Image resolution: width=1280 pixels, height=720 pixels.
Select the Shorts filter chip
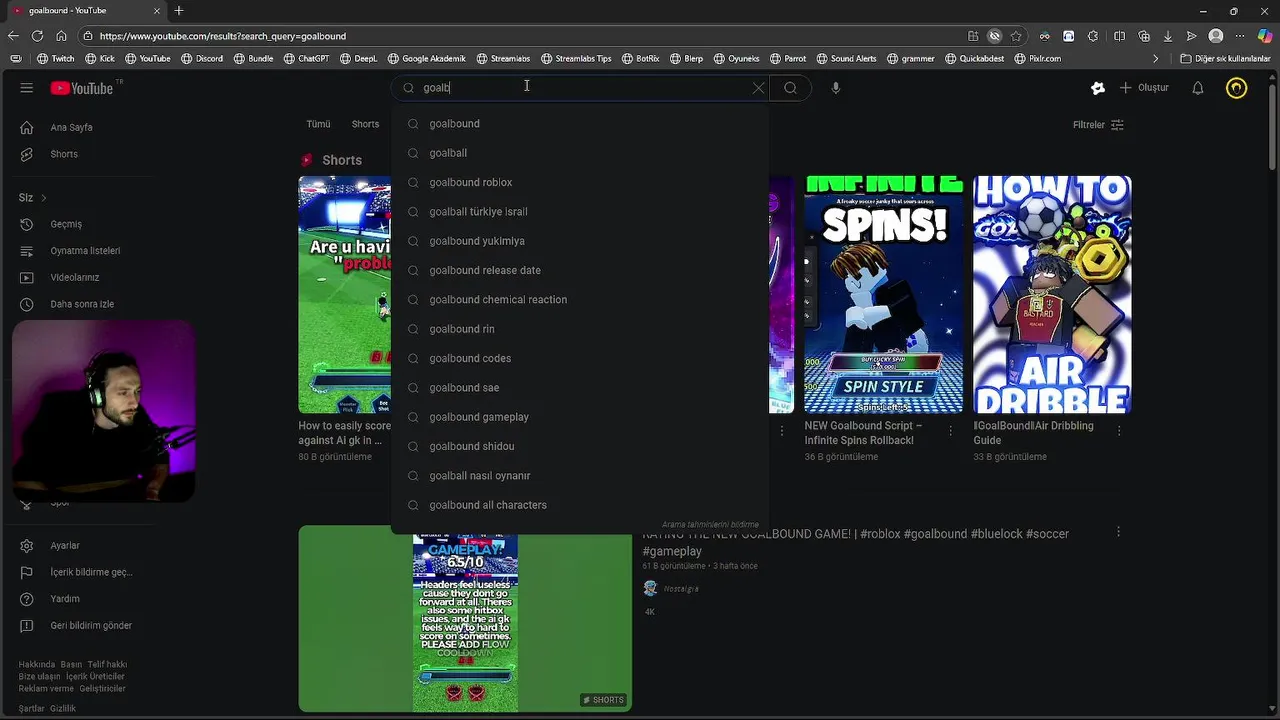(x=365, y=124)
